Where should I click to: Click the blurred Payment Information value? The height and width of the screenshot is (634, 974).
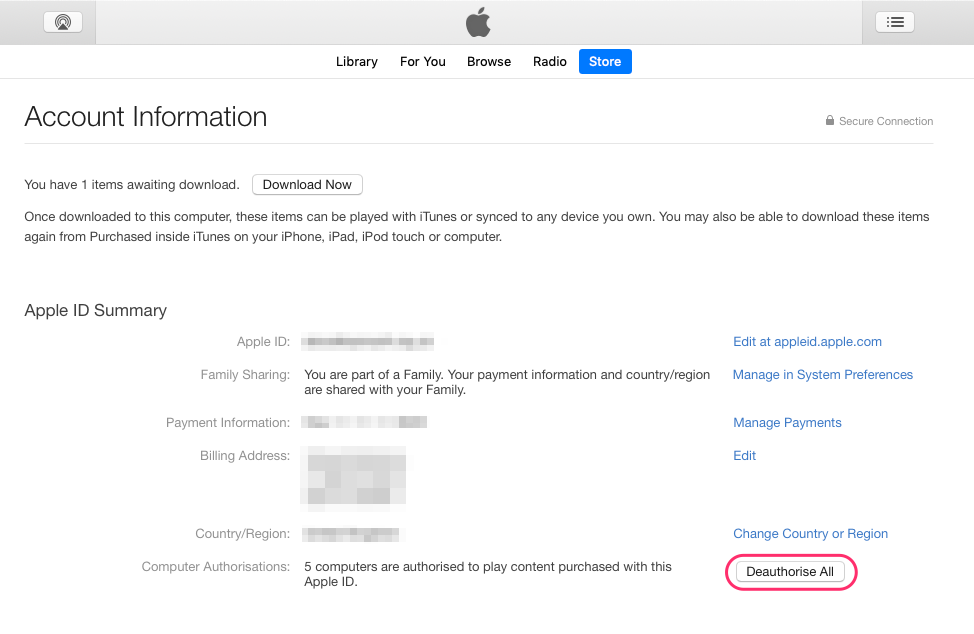coord(364,422)
